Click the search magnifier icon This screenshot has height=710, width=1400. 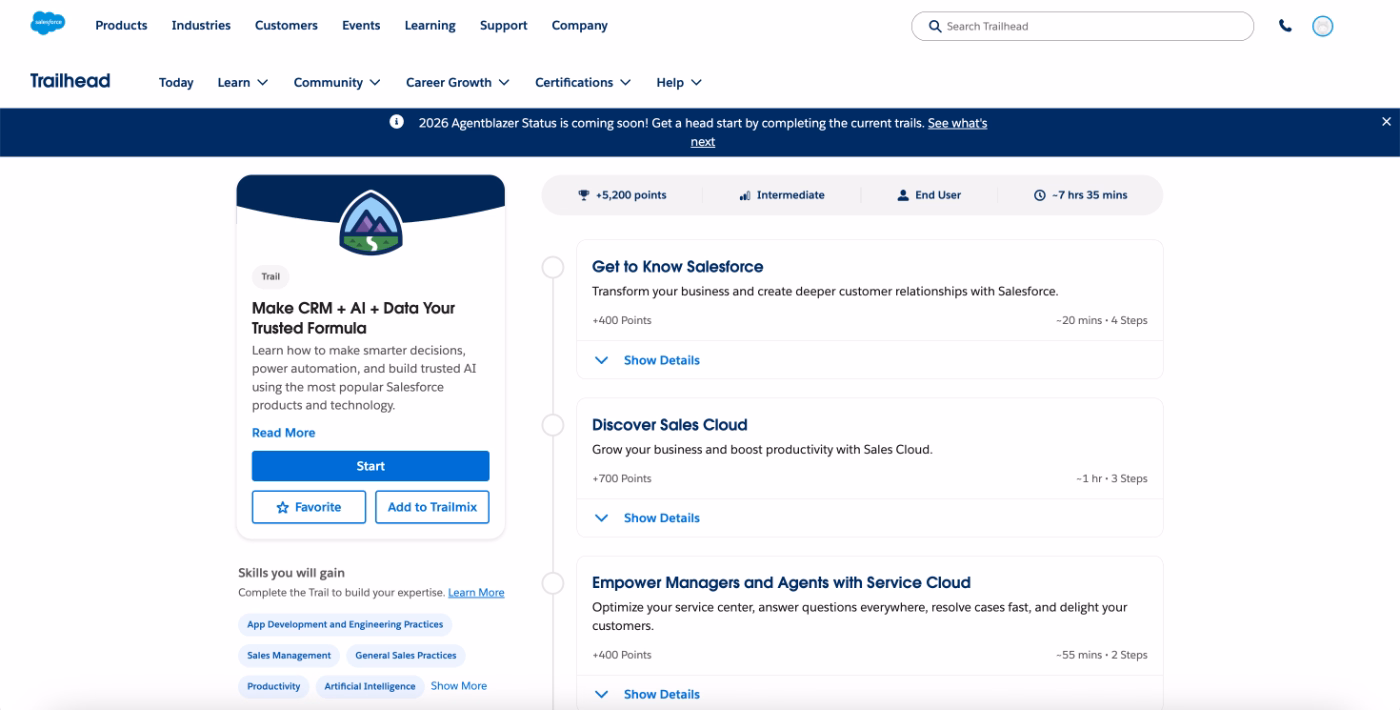(935, 26)
